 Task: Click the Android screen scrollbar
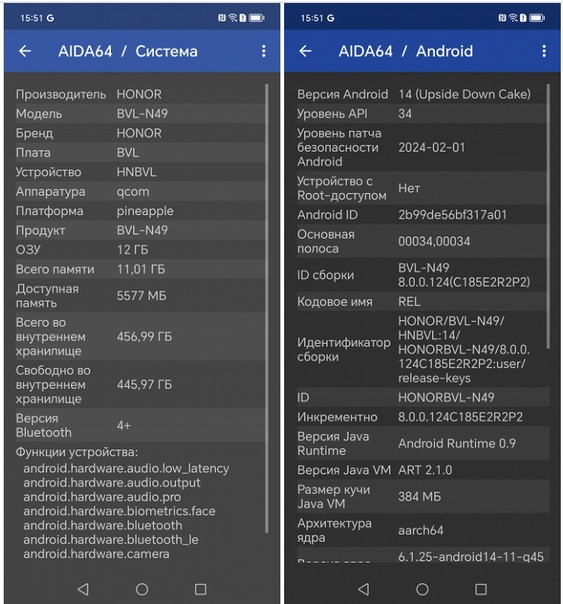548,216
